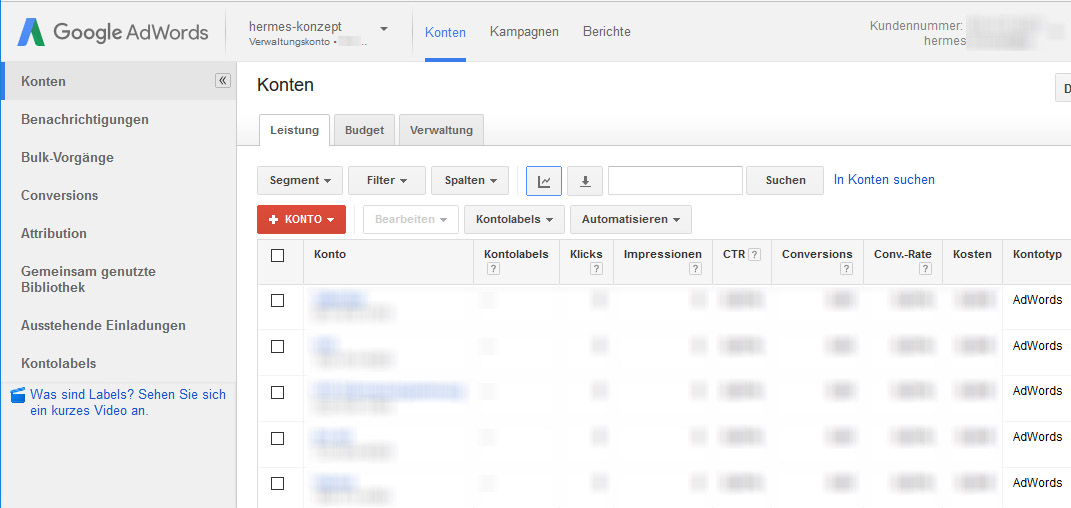Click the CTR help question mark
The width and height of the screenshot is (1071, 508).
click(754, 255)
